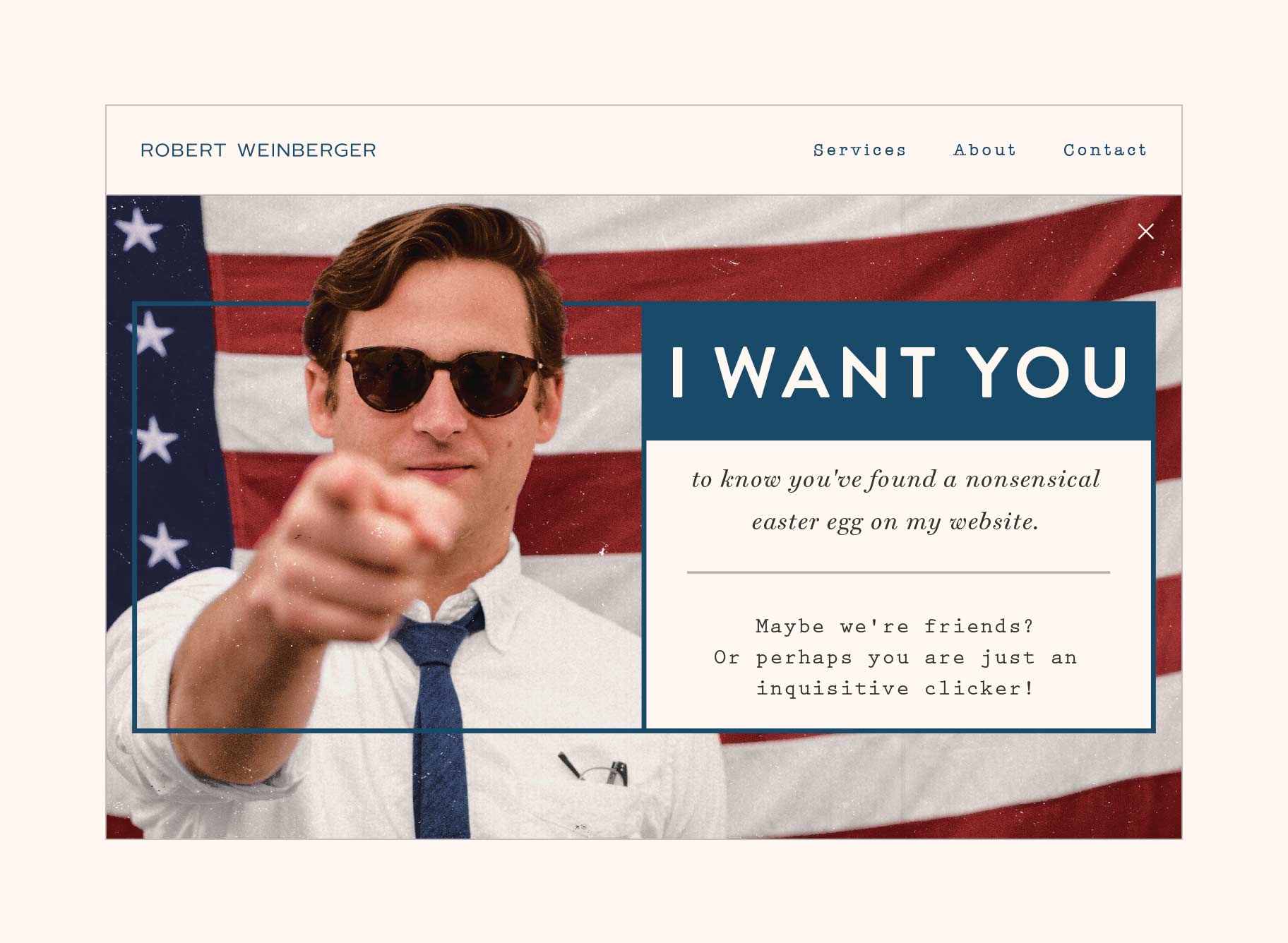The height and width of the screenshot is (943, 1288).
Task: Click the man's brown hair
Action: [431, 254]
